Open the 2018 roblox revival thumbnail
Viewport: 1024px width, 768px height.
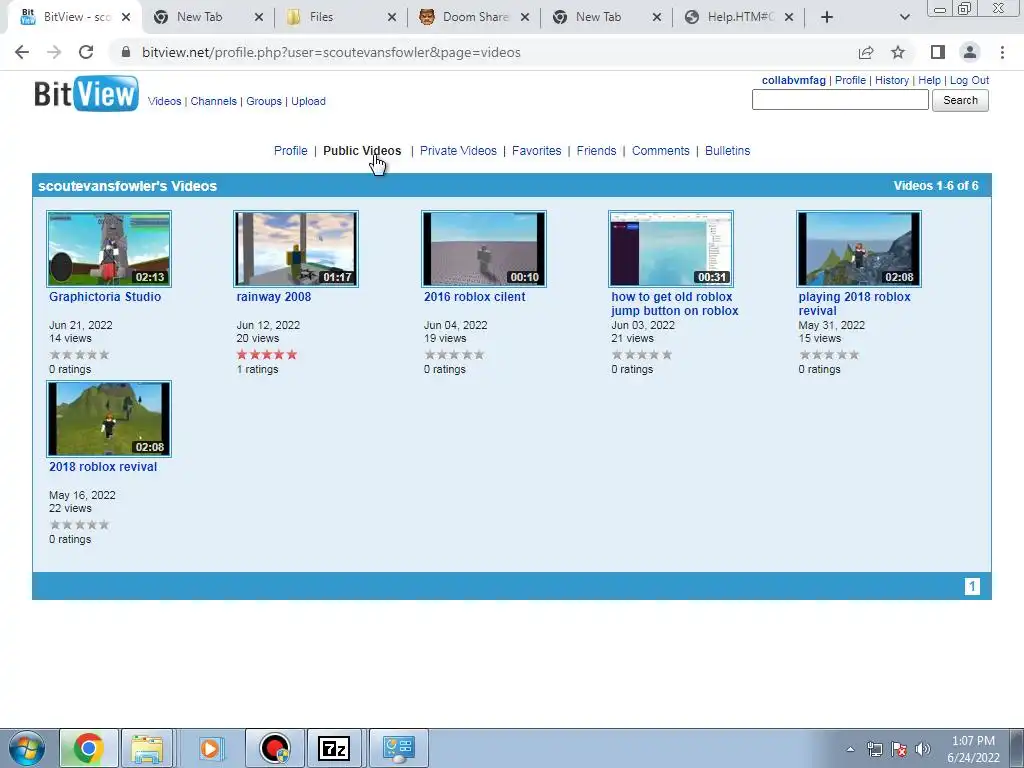(x=109, y=419)
